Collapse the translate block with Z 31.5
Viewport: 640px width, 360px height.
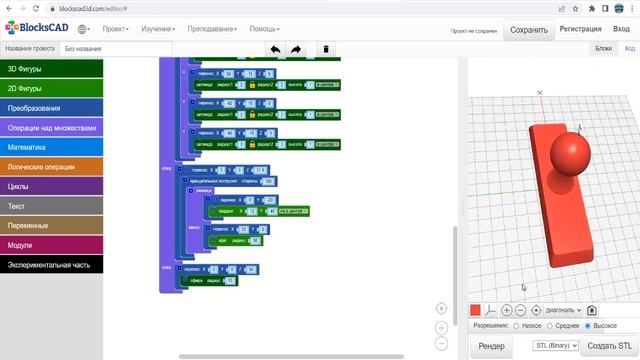coord(179,169)
